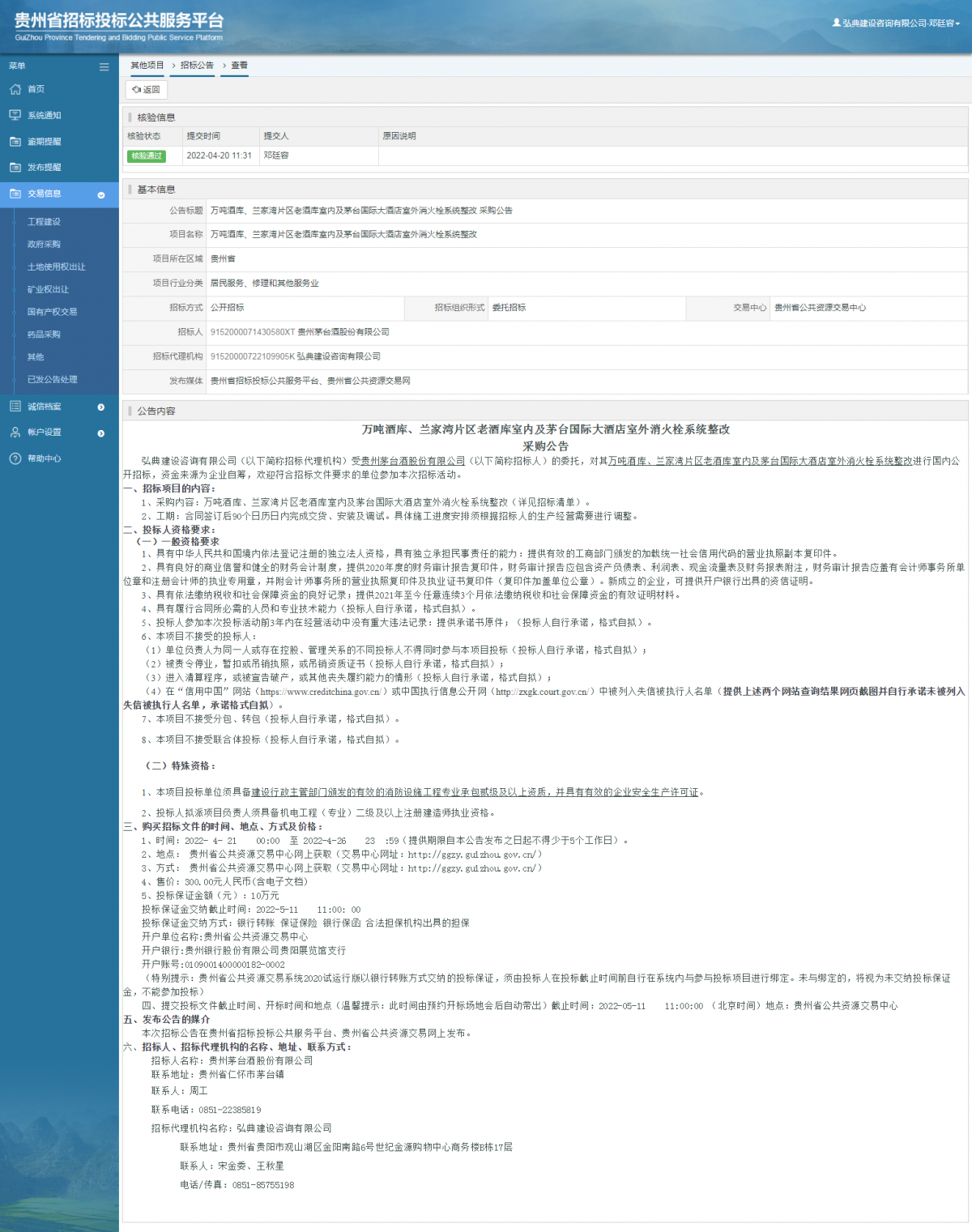Click the 逾期提醒 sidebar icon
The width and height of the screenshot is (972, 1232).
coord(15,141)
